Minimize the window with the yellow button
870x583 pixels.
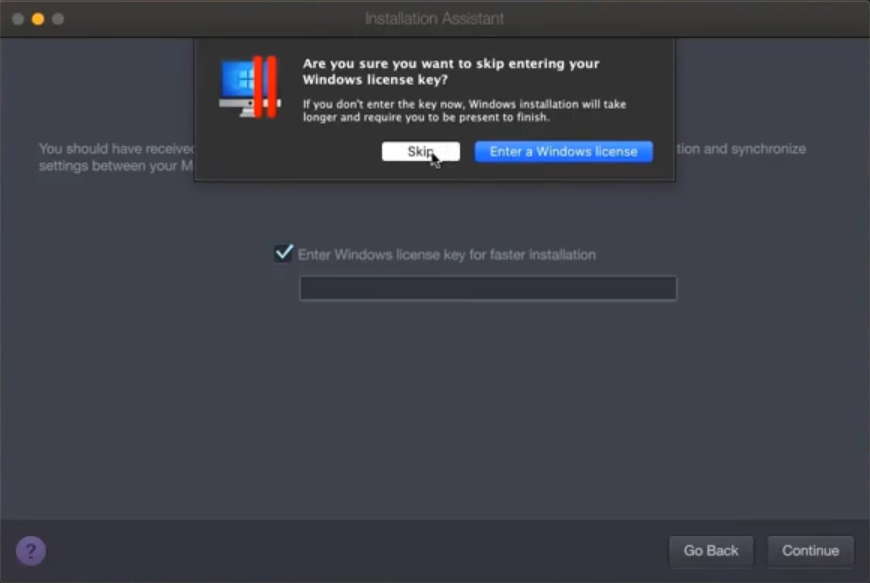point(38,19)
